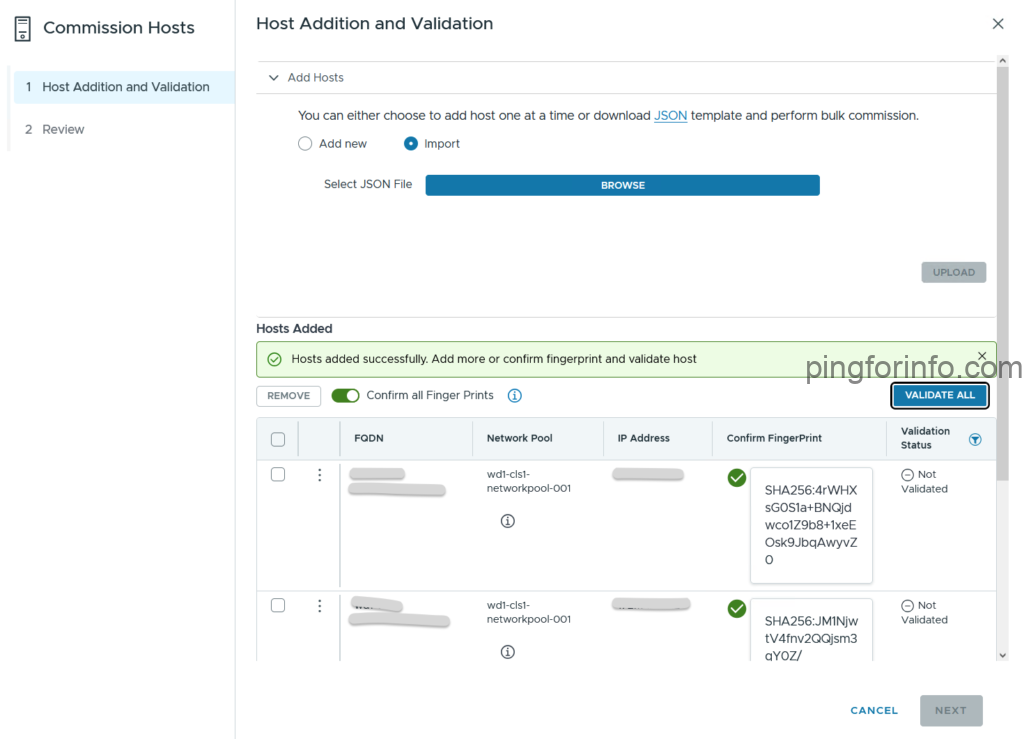Click second row network pool info icon
This screenshot has width=1024, height=739.
tap(507, 652)
